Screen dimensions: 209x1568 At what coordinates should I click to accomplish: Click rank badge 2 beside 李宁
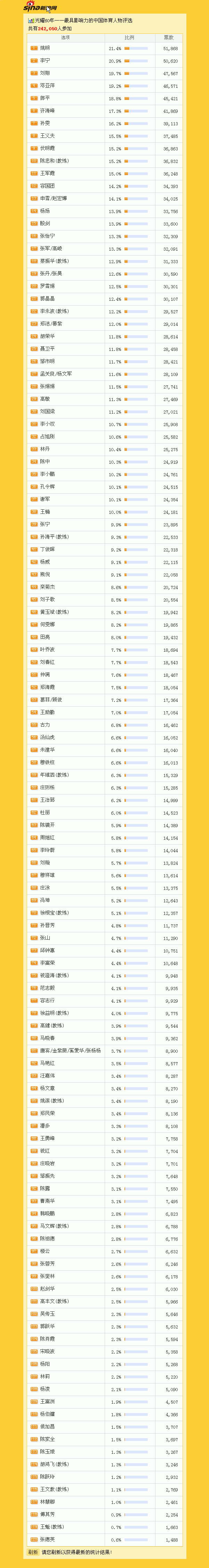click(x=34, y=61)
